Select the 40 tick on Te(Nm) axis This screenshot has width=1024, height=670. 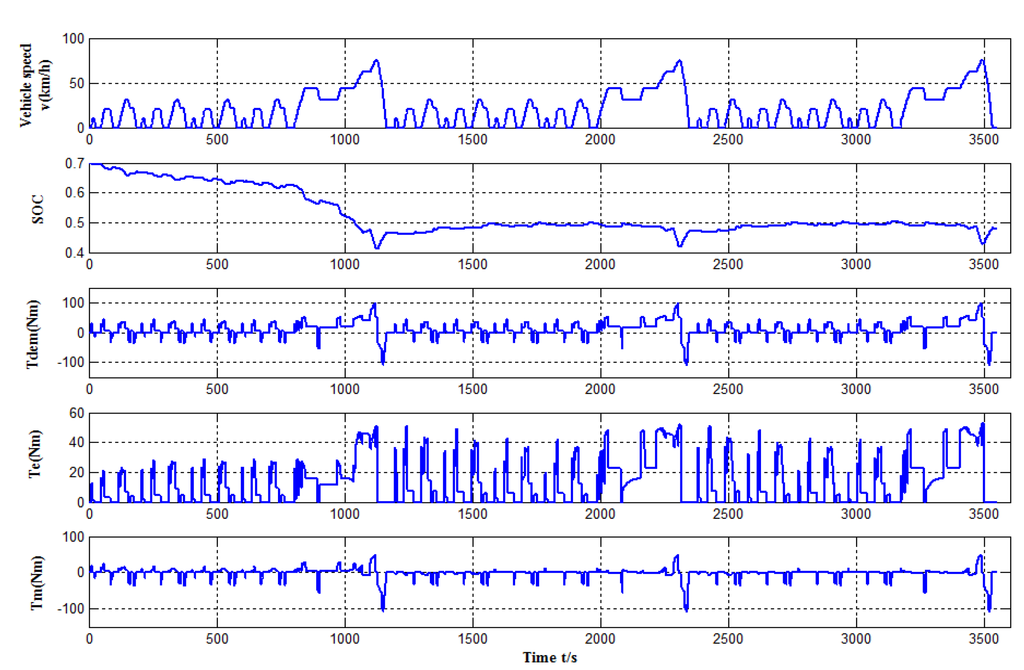pyautogui.click(x=76, y=442)
